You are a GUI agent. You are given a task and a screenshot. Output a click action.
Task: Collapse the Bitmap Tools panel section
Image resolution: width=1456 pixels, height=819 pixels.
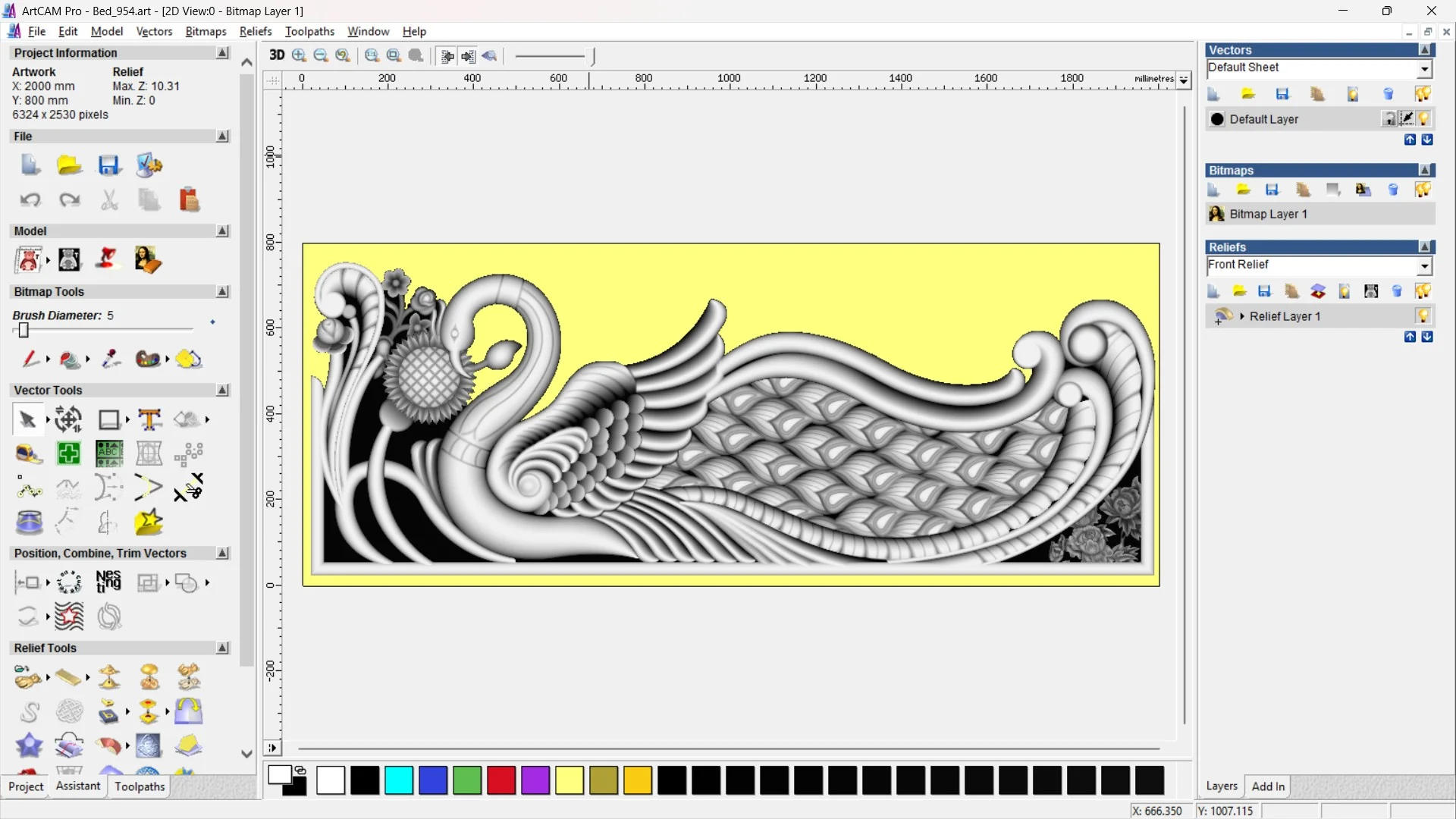[x=222, y=292]
